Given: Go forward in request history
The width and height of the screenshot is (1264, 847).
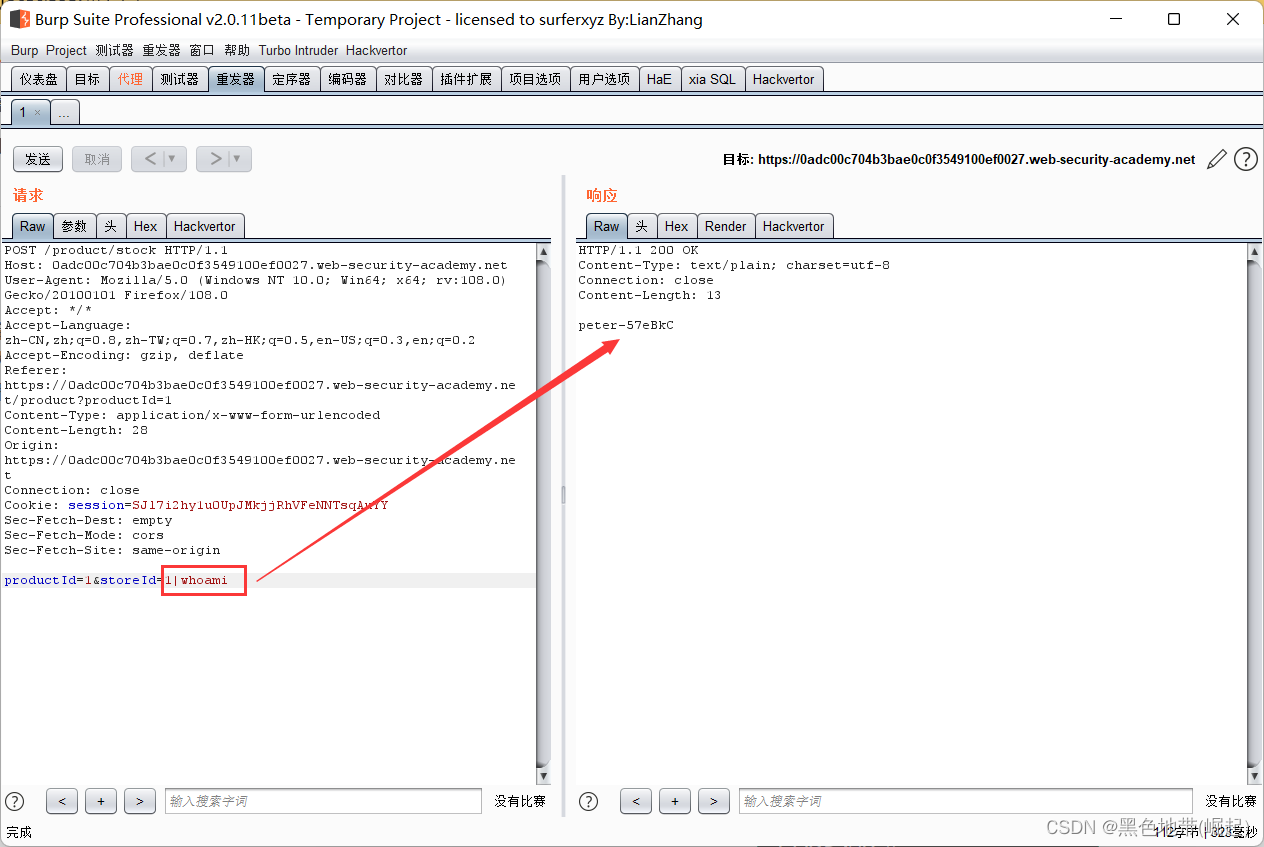Looking at the screenshot, I should coord(214,159).
